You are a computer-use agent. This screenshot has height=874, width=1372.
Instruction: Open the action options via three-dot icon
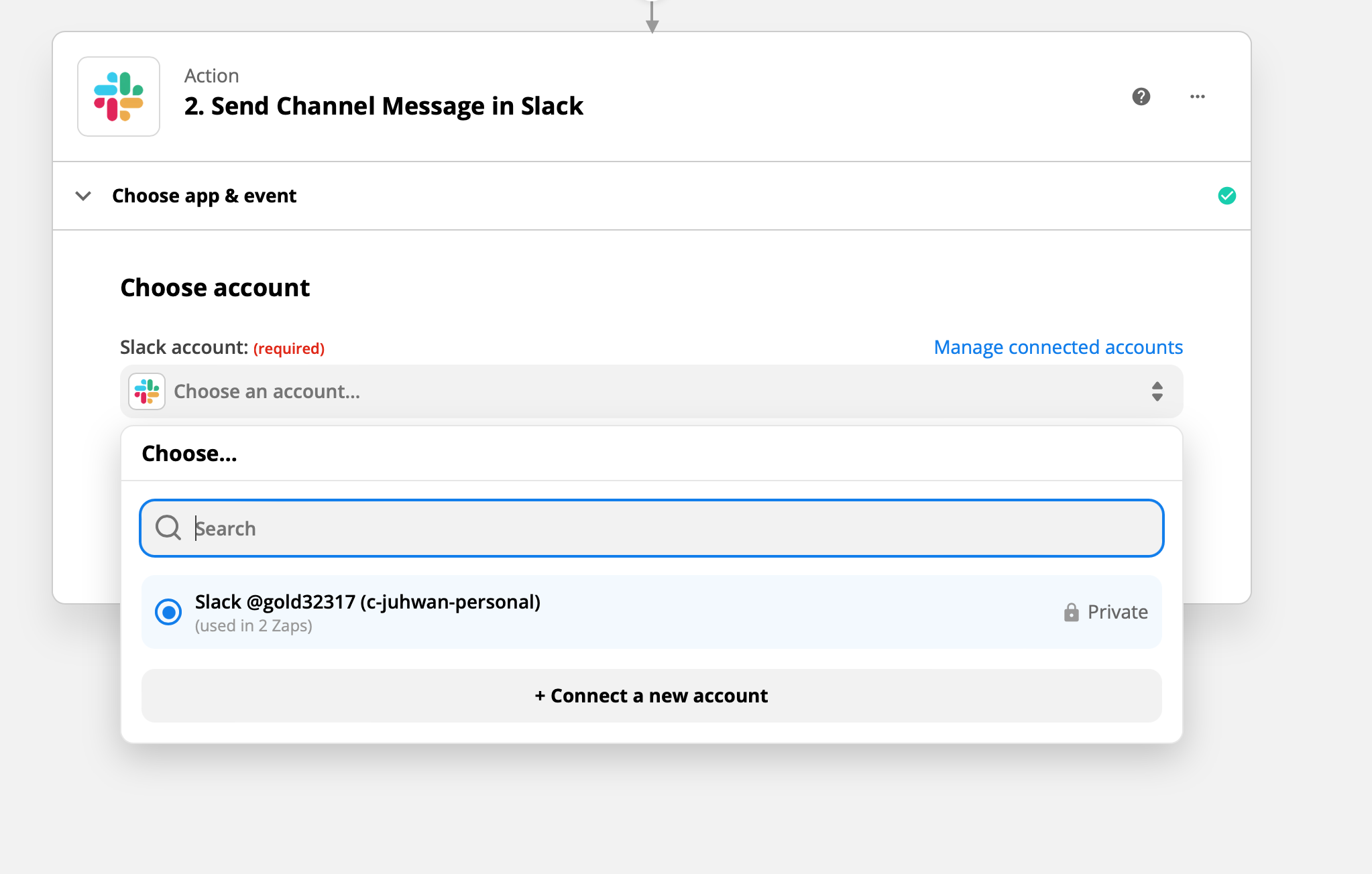1198,97
